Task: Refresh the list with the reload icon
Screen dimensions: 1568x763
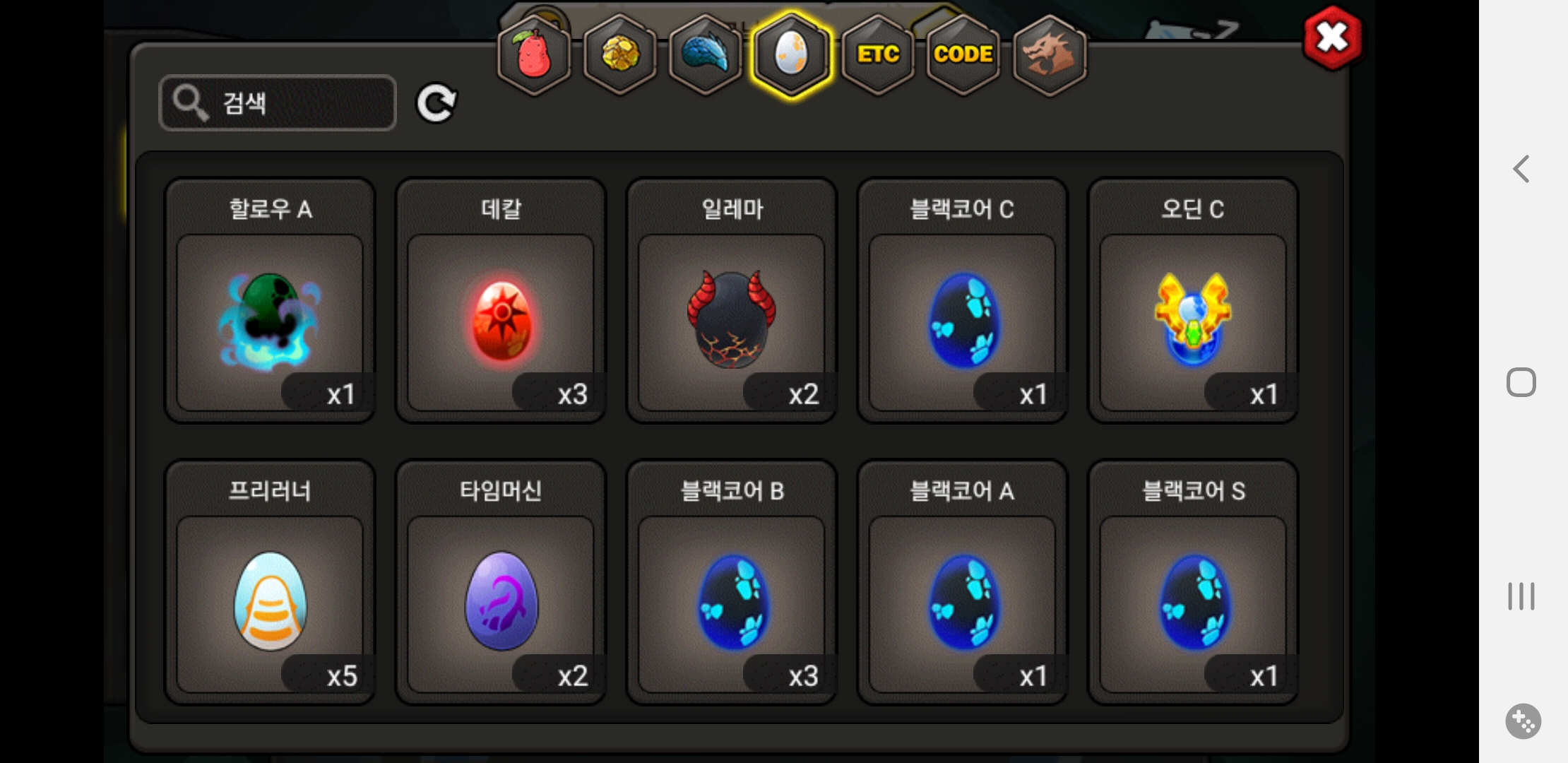Action: [x=436, y=104]
